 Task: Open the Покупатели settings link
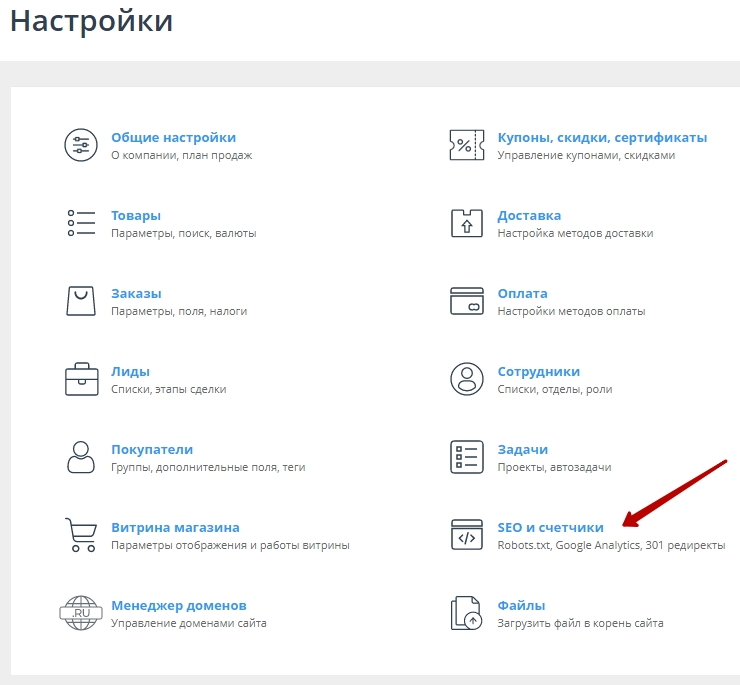click(x=152, y=449)
